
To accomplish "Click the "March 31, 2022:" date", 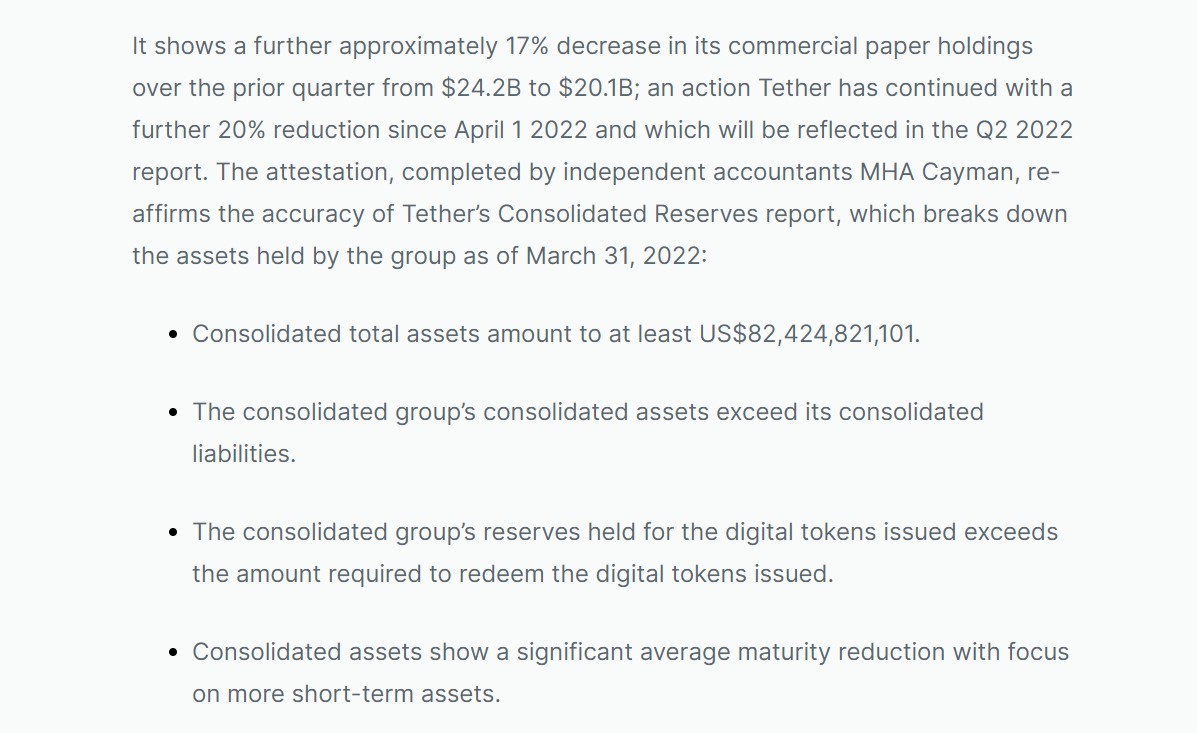I will pos(617,256).
